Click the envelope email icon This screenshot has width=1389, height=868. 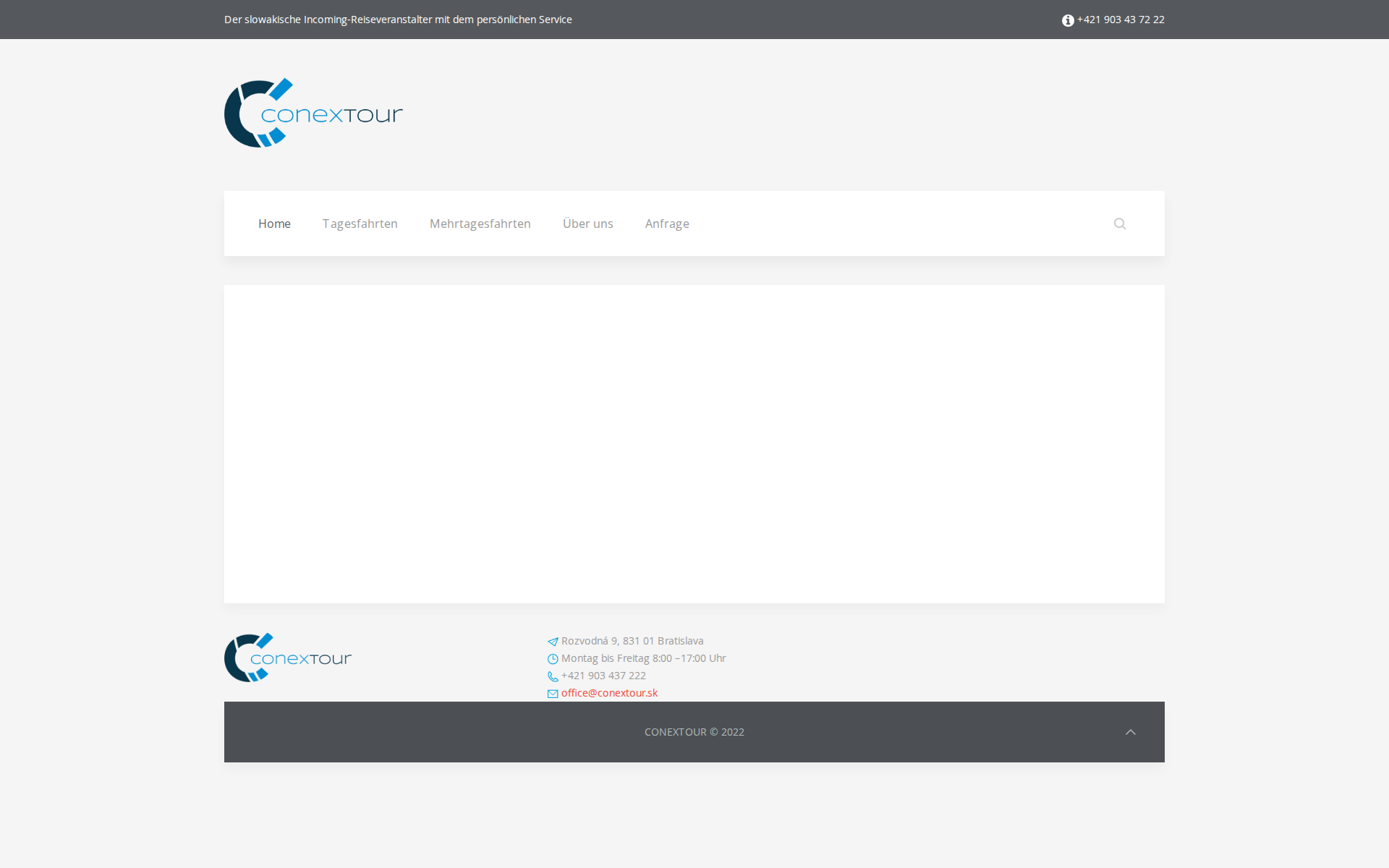point(553,694)
